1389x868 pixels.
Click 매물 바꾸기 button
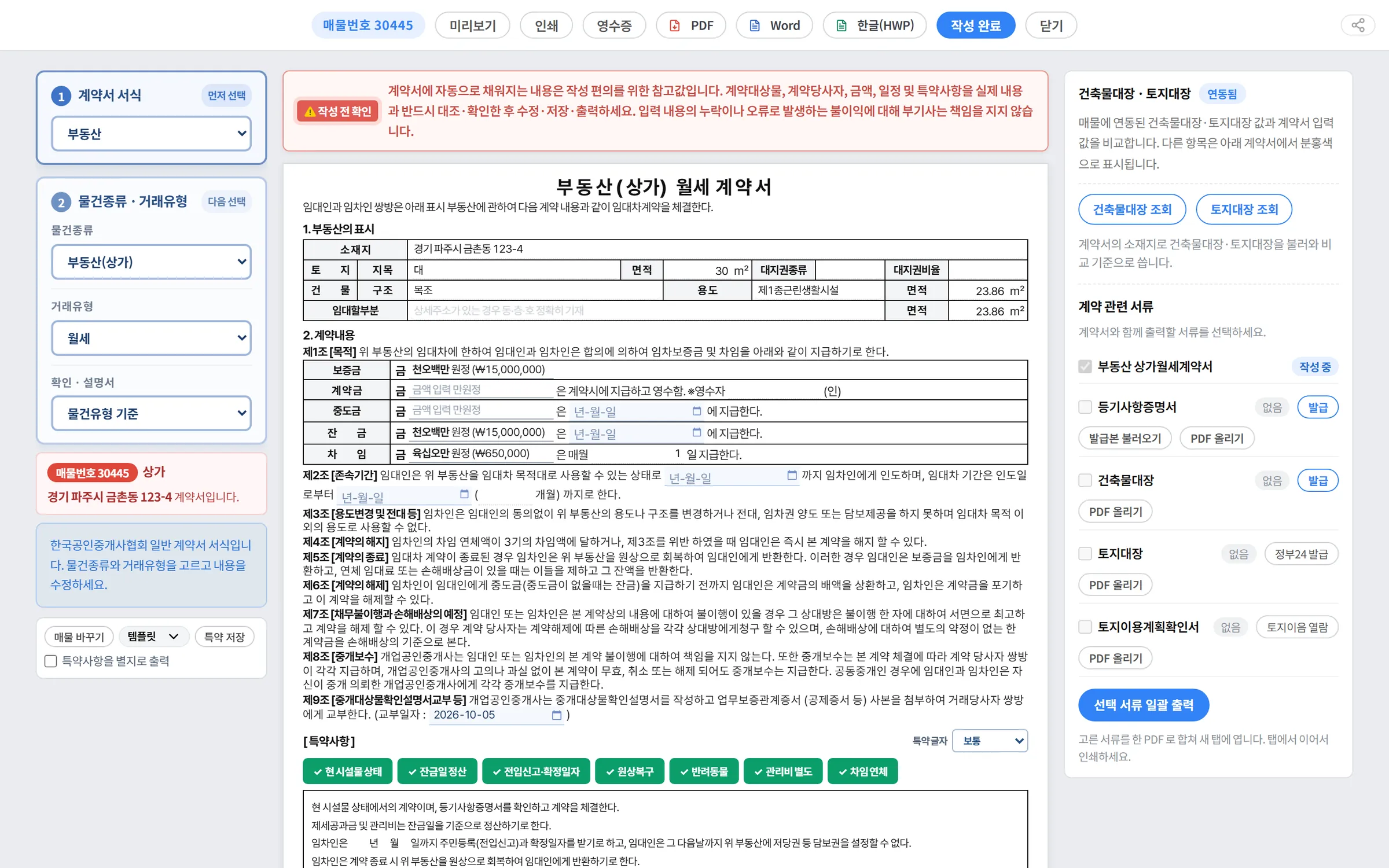pyautogui.click(x=79, y=637)
